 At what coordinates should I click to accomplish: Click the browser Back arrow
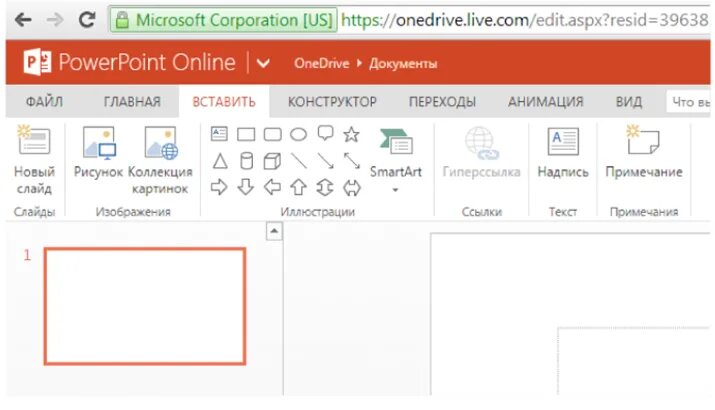coord(23,20)
